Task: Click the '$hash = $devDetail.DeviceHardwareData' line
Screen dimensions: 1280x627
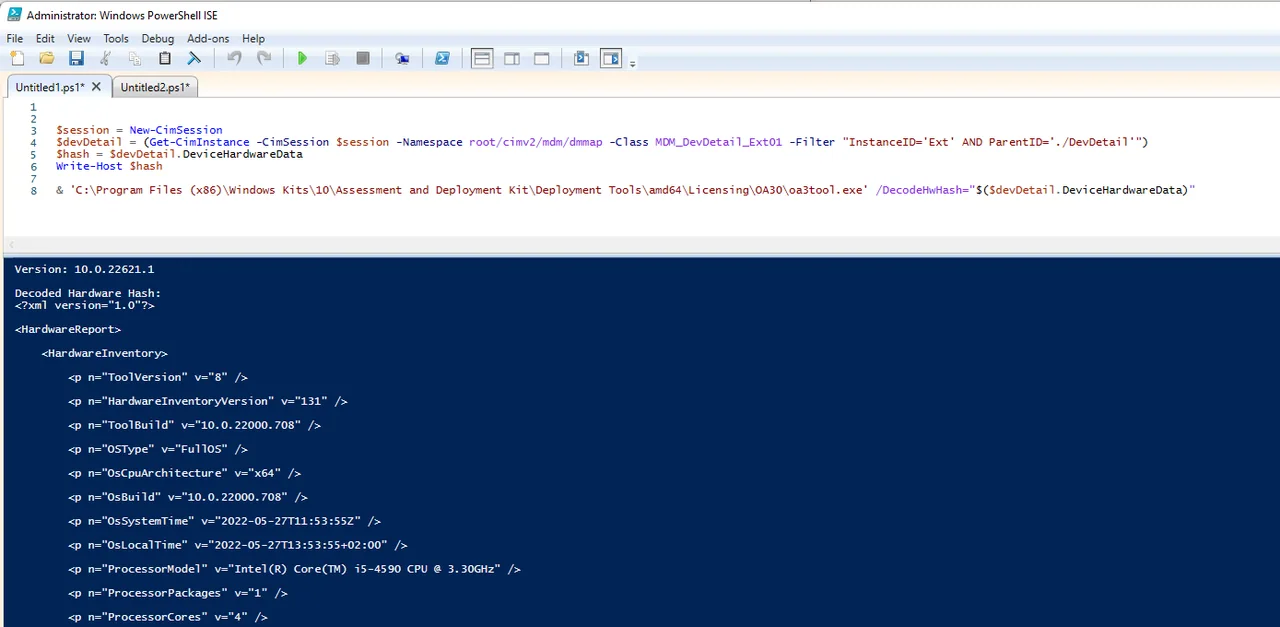Action: point(179,154)
